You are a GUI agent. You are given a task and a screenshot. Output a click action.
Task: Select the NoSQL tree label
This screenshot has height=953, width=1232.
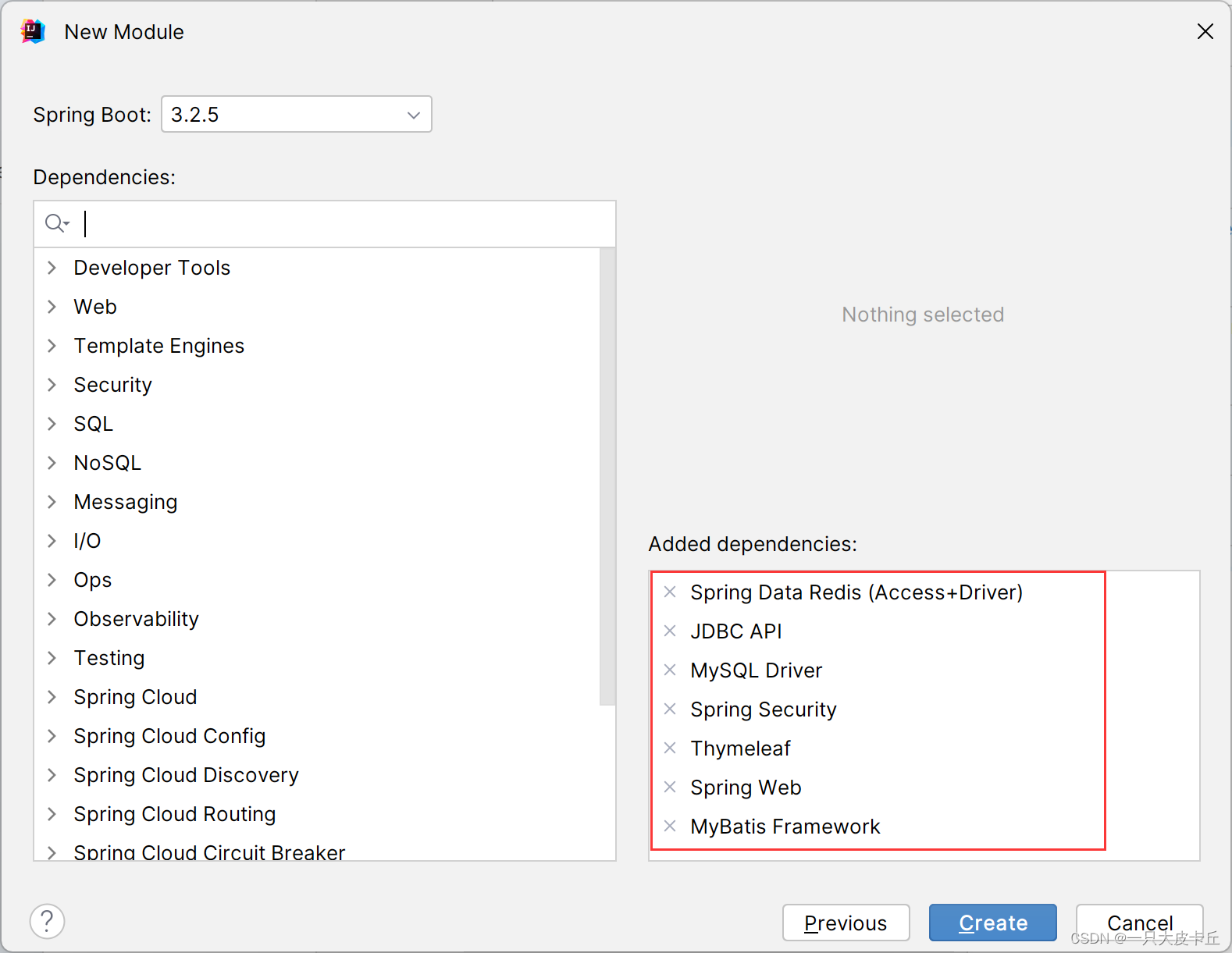[x=108, y=463]
